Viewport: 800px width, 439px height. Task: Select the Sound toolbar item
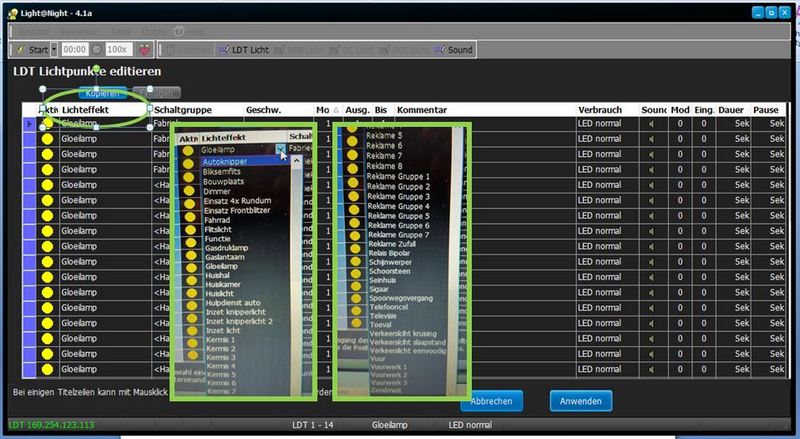454,50
